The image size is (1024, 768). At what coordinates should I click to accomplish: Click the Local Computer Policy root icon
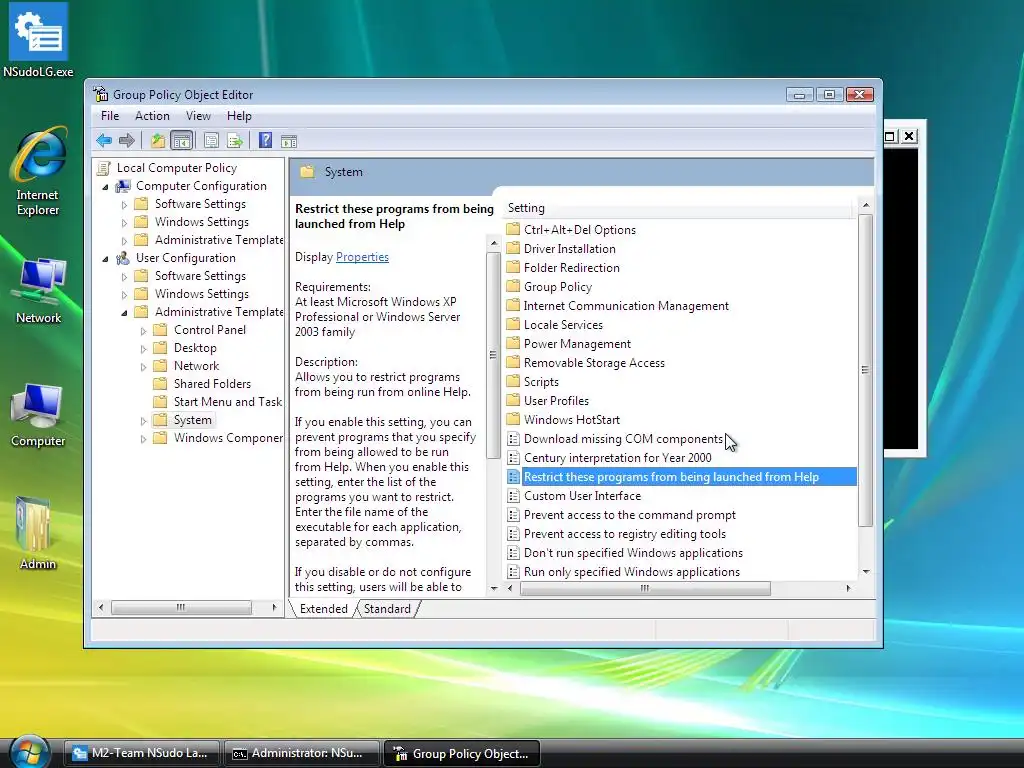point(103,168)
